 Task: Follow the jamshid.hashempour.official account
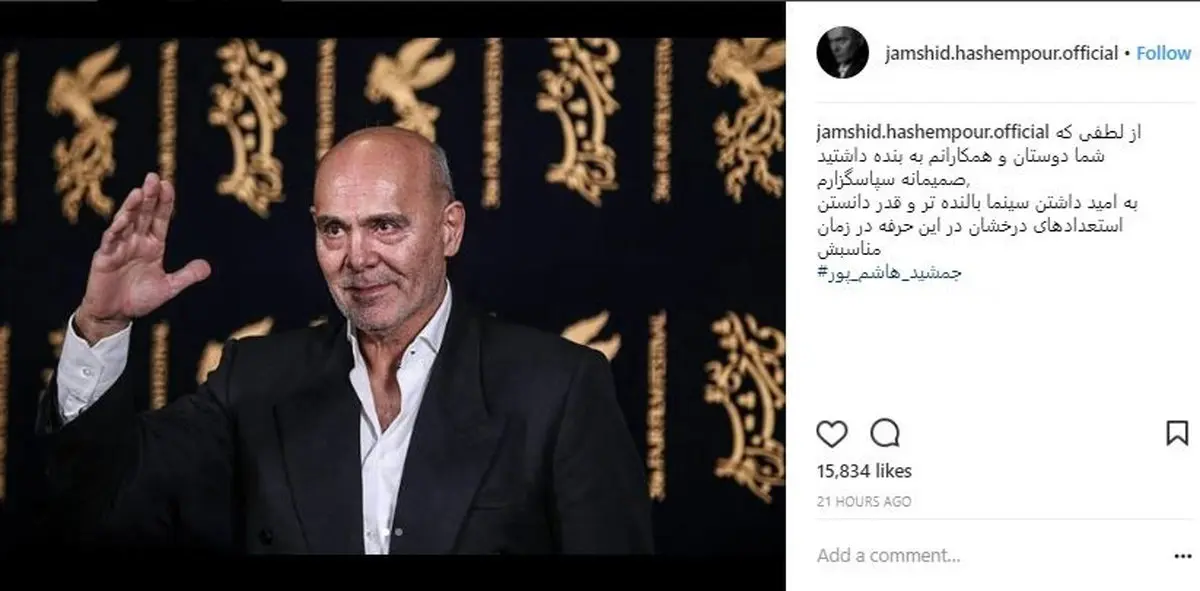pyautogui.click(x=1164, y=54)
